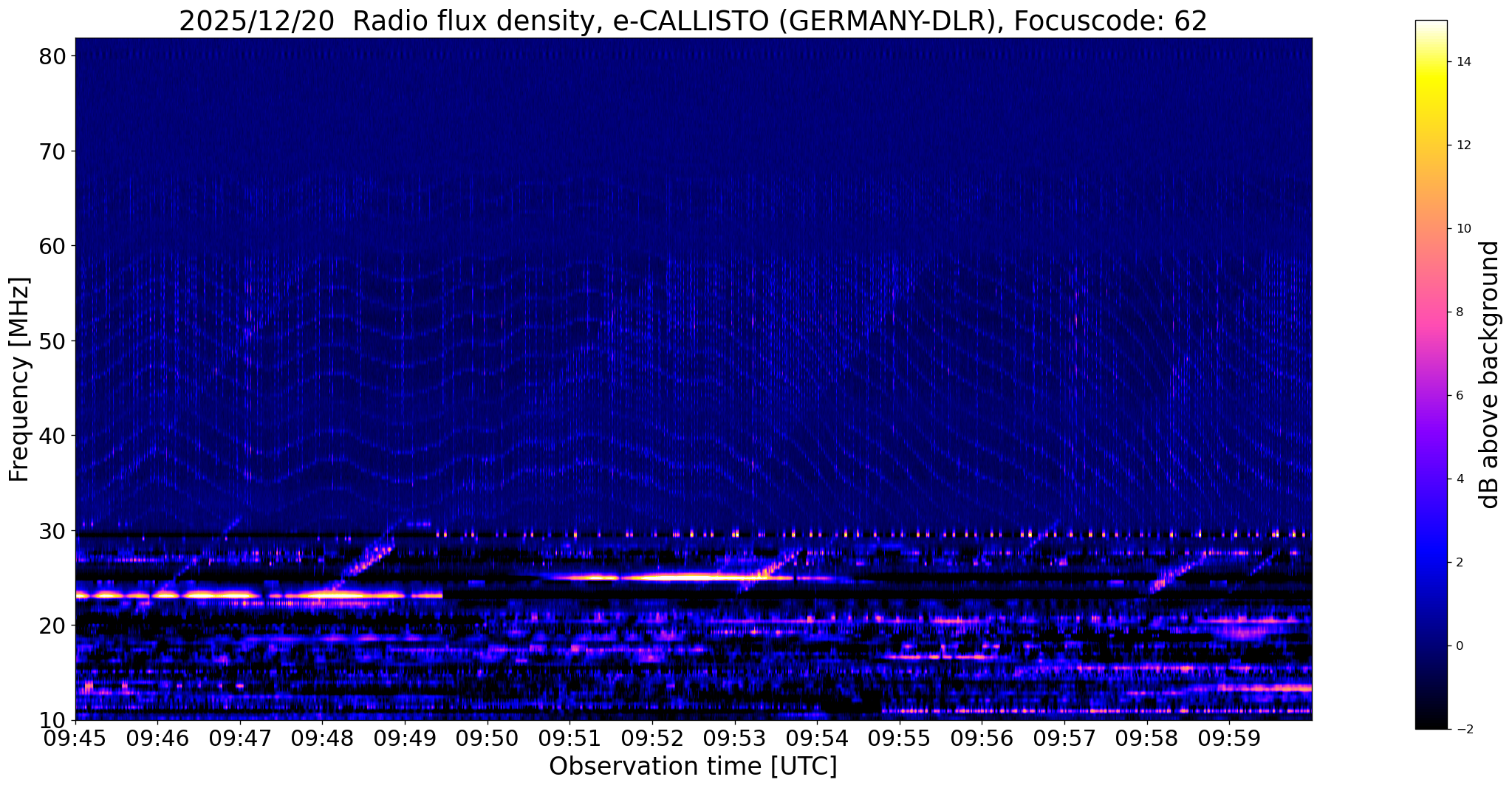This screenshot has height=788, width=1512.
Task: Click the colorbar tick label 0
Action: point(1459,646)
